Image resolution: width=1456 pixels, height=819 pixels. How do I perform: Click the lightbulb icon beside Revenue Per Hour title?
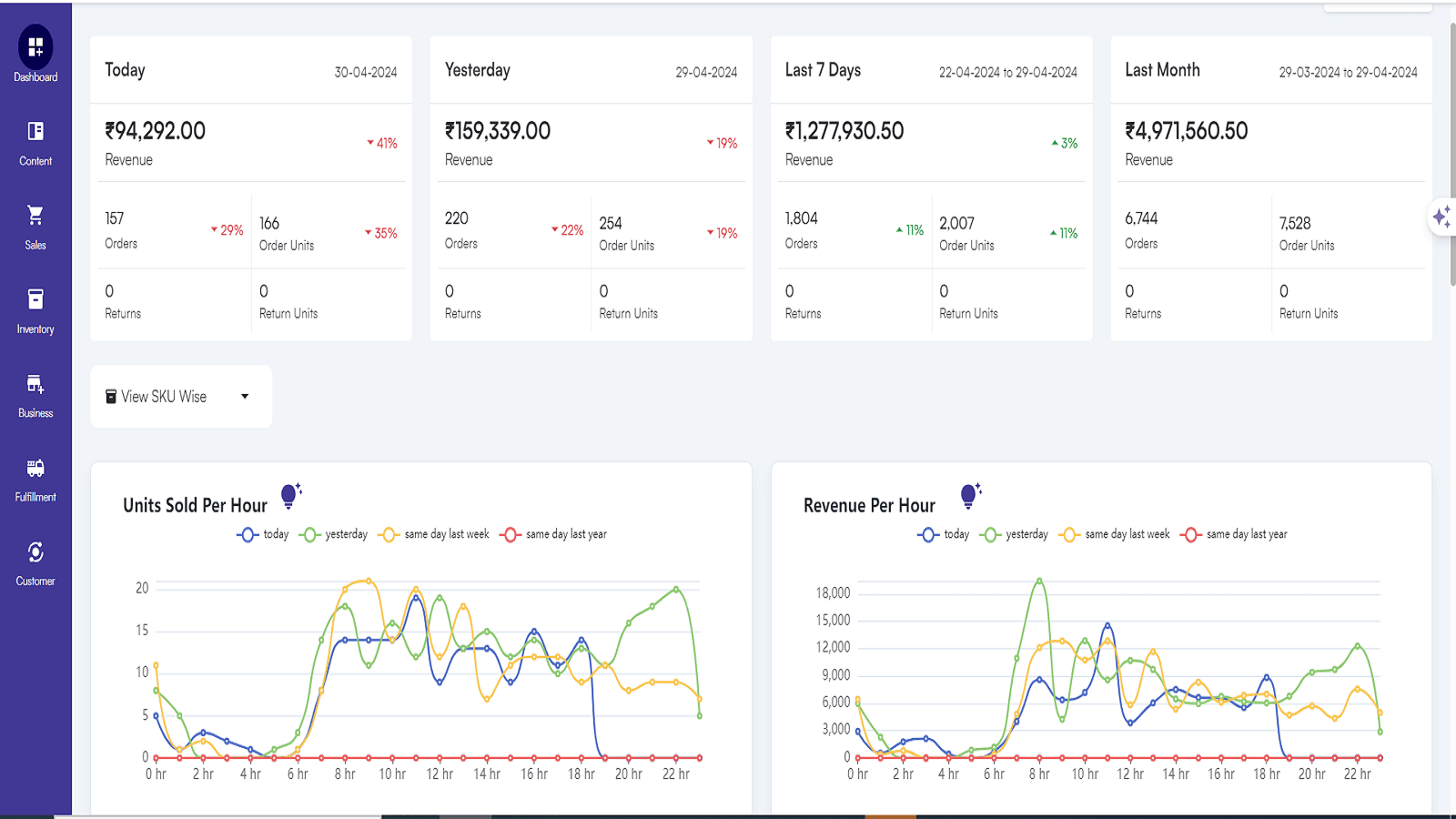coord(969,495)
